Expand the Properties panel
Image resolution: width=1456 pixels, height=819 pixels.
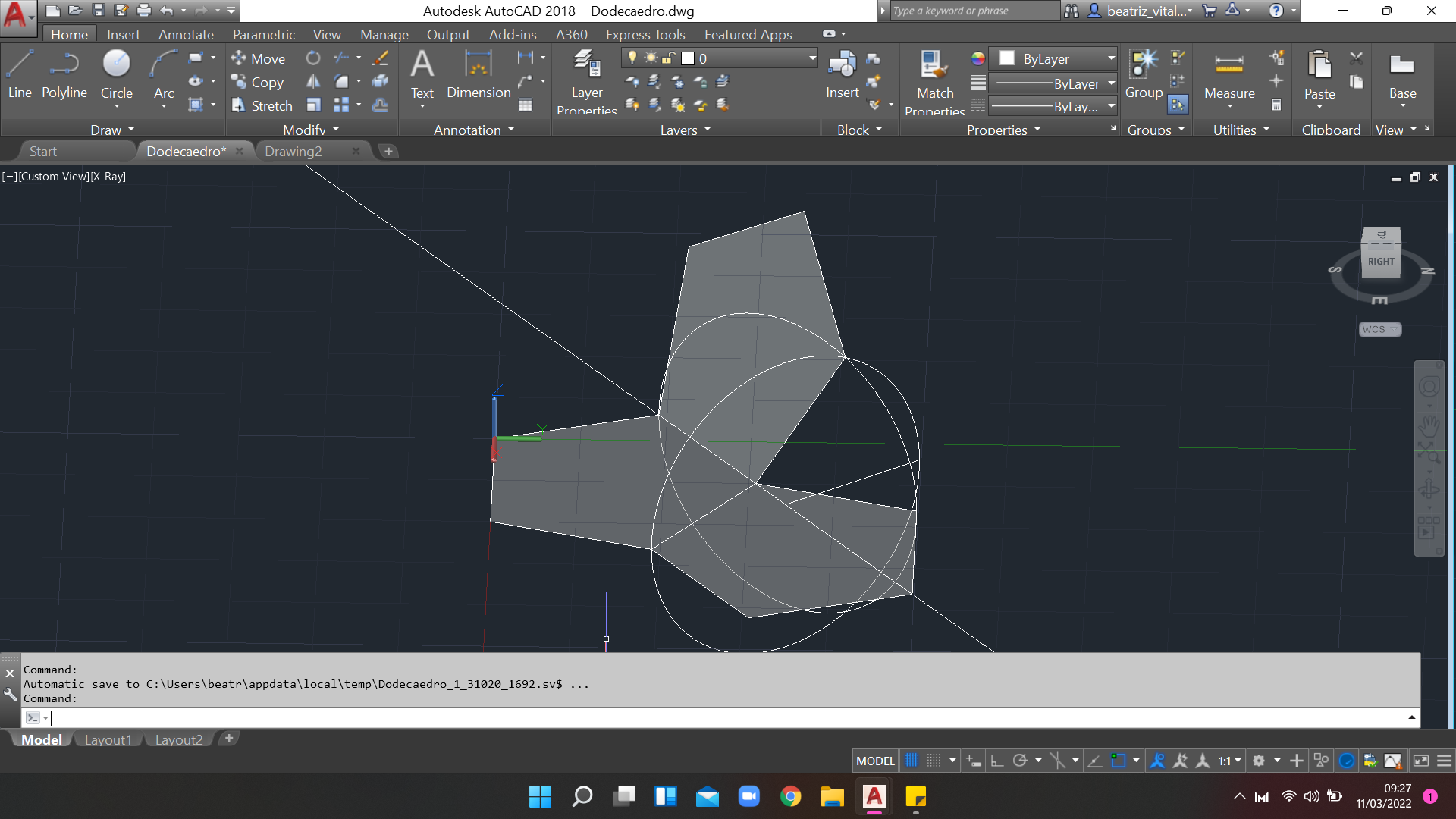point(1004,130)
